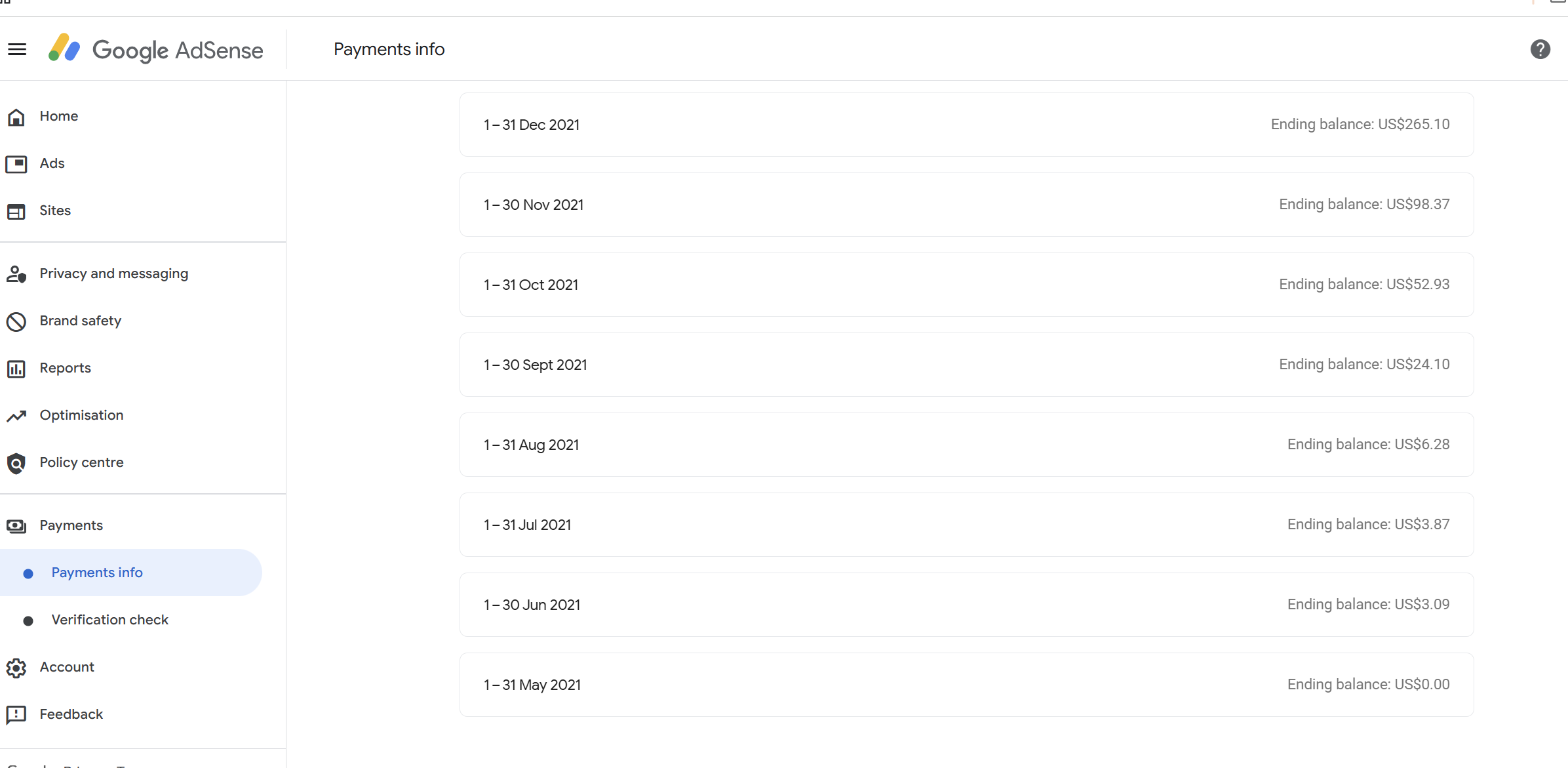Open Reports via bar chart icon
This screenshot has width=1568, height=768.
point(16,369)
